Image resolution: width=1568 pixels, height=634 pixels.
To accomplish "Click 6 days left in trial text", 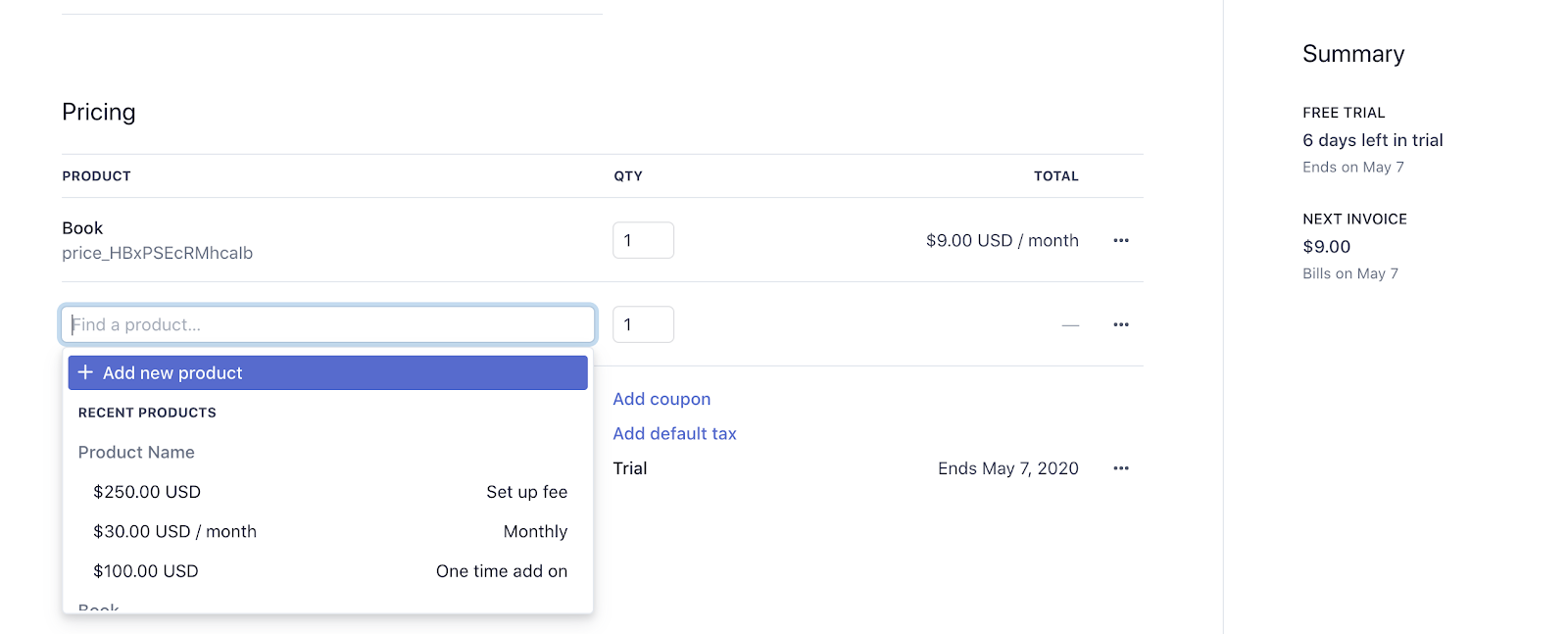I will pos(1373,140).
